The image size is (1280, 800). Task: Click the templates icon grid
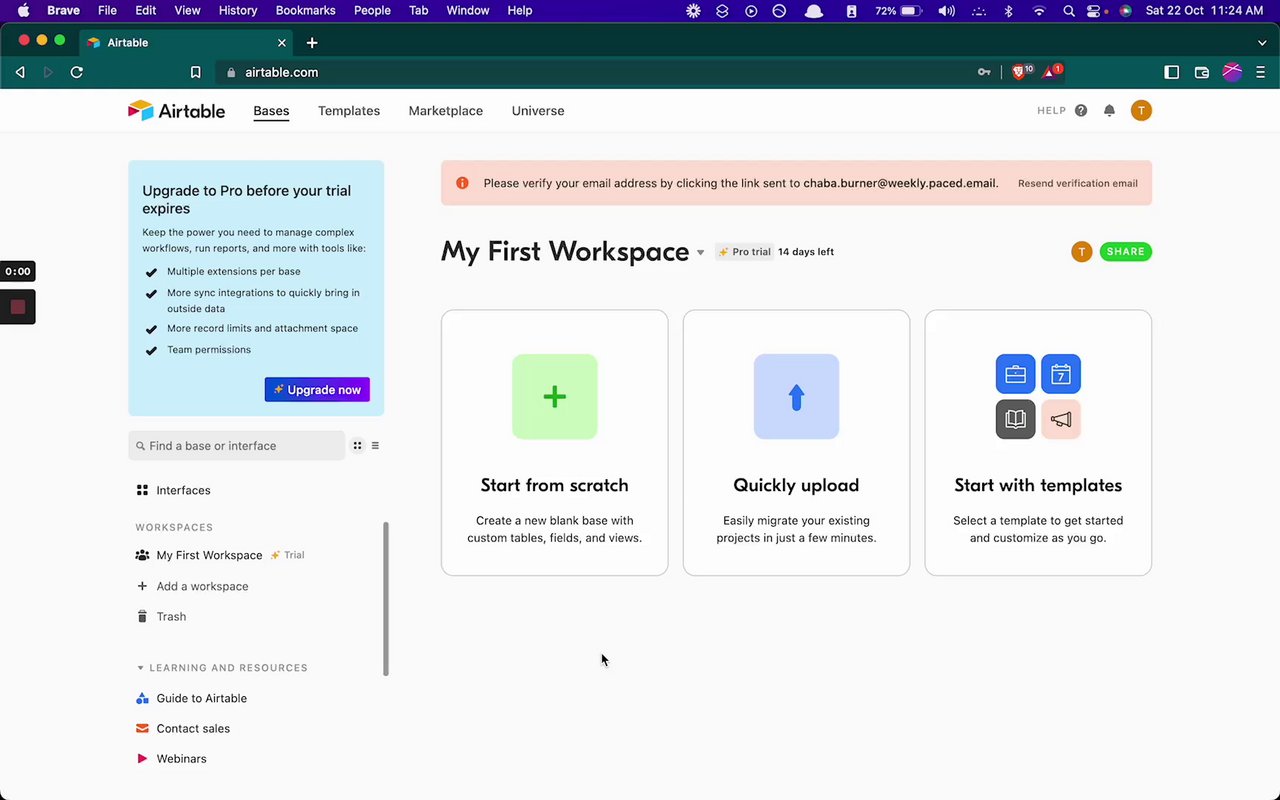coord(1038,397)
